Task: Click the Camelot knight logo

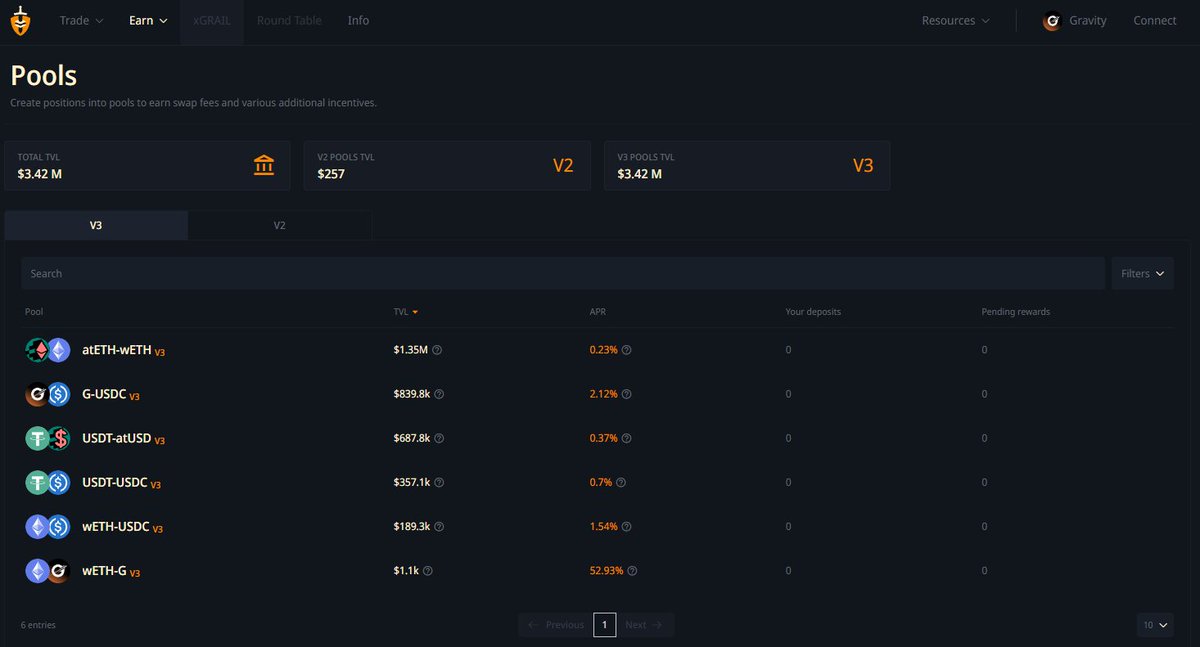Action: coord(20,21)
